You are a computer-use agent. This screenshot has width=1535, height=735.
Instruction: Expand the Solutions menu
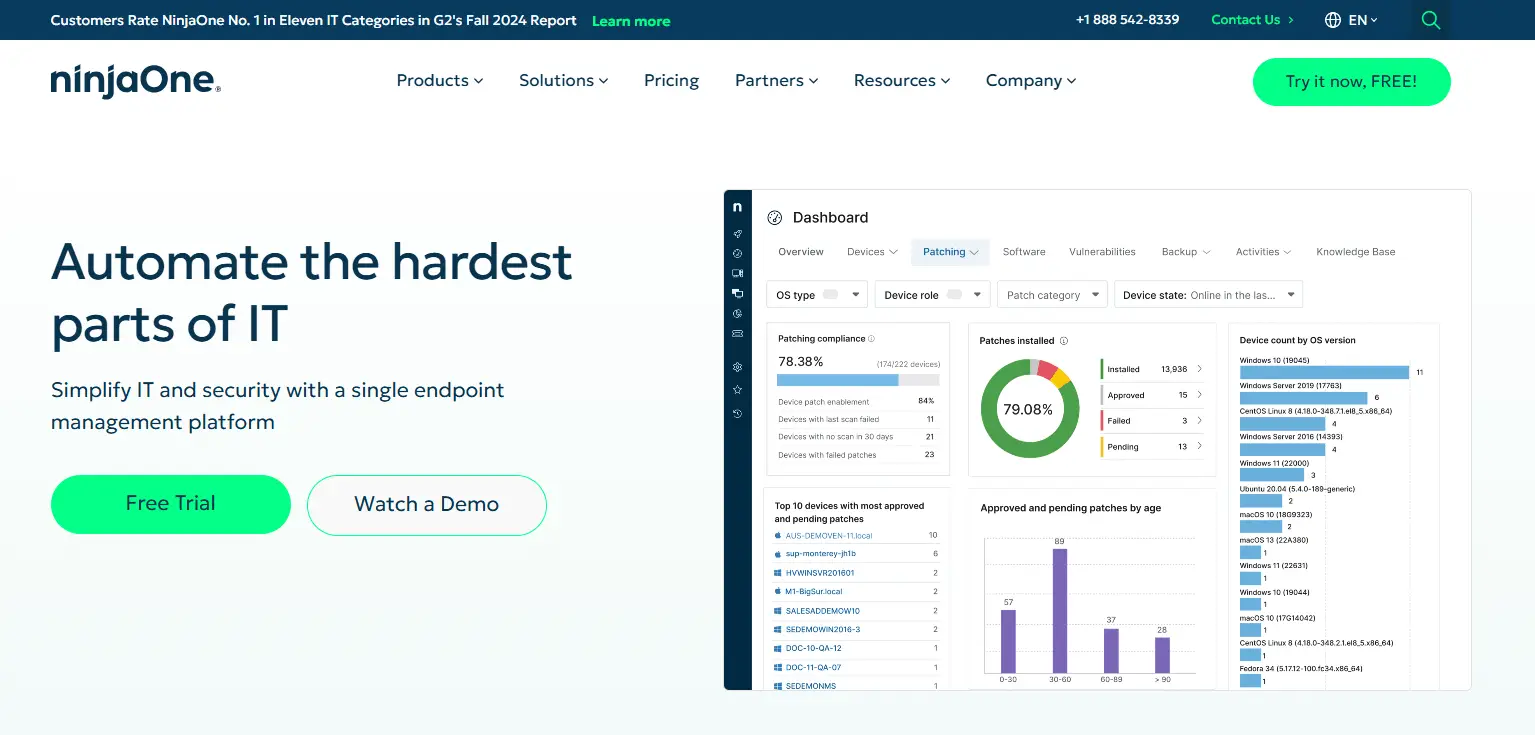(x=564, y=81)
